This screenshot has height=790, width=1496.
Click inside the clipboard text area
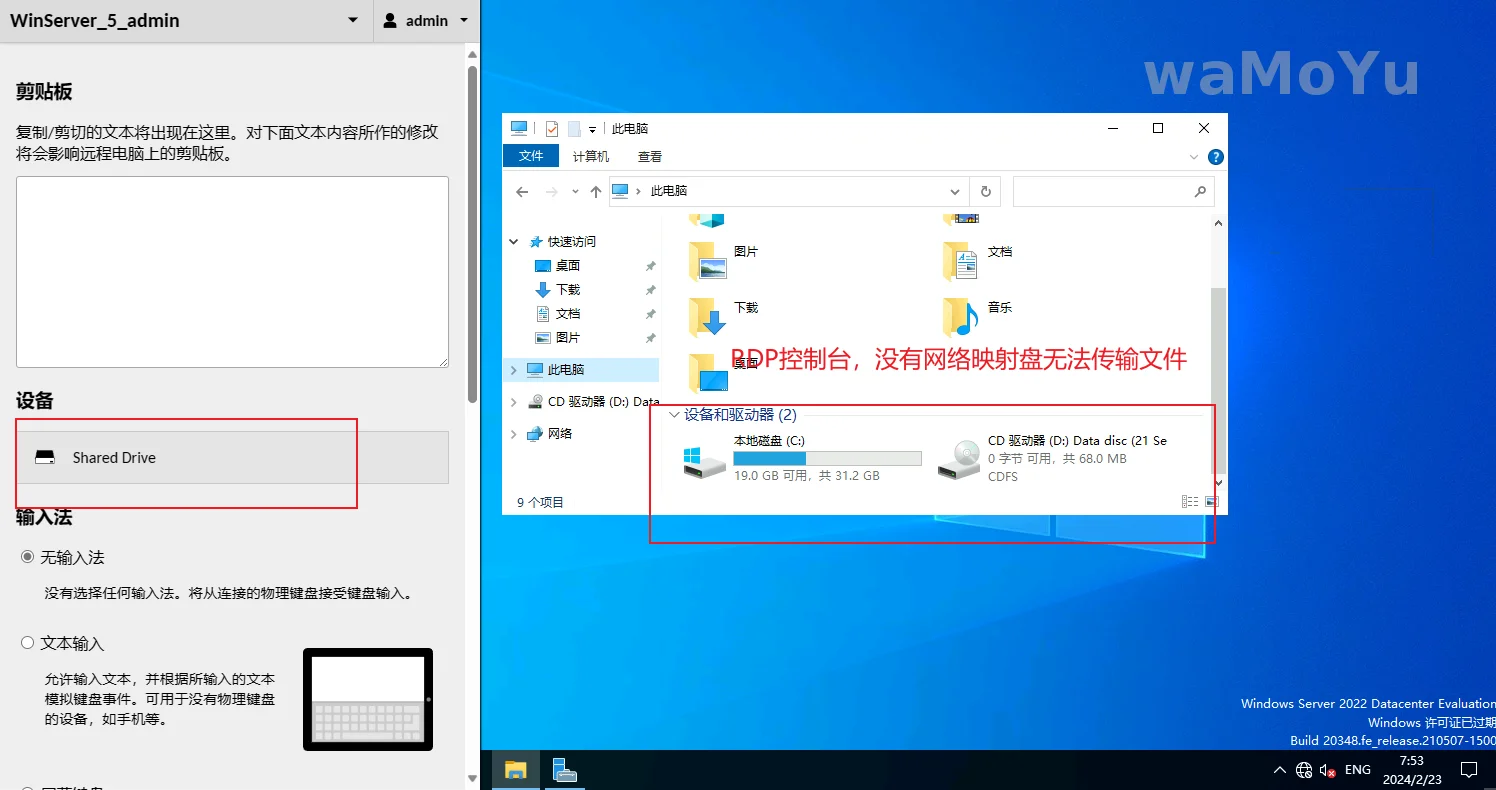pos(232,272)
